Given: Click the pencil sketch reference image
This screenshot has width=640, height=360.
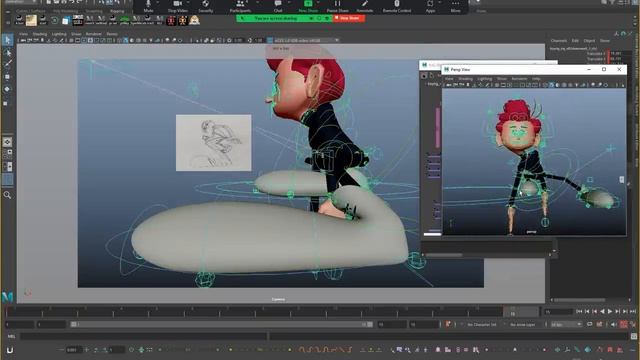Looking at the screenshot, I should 213,143.
